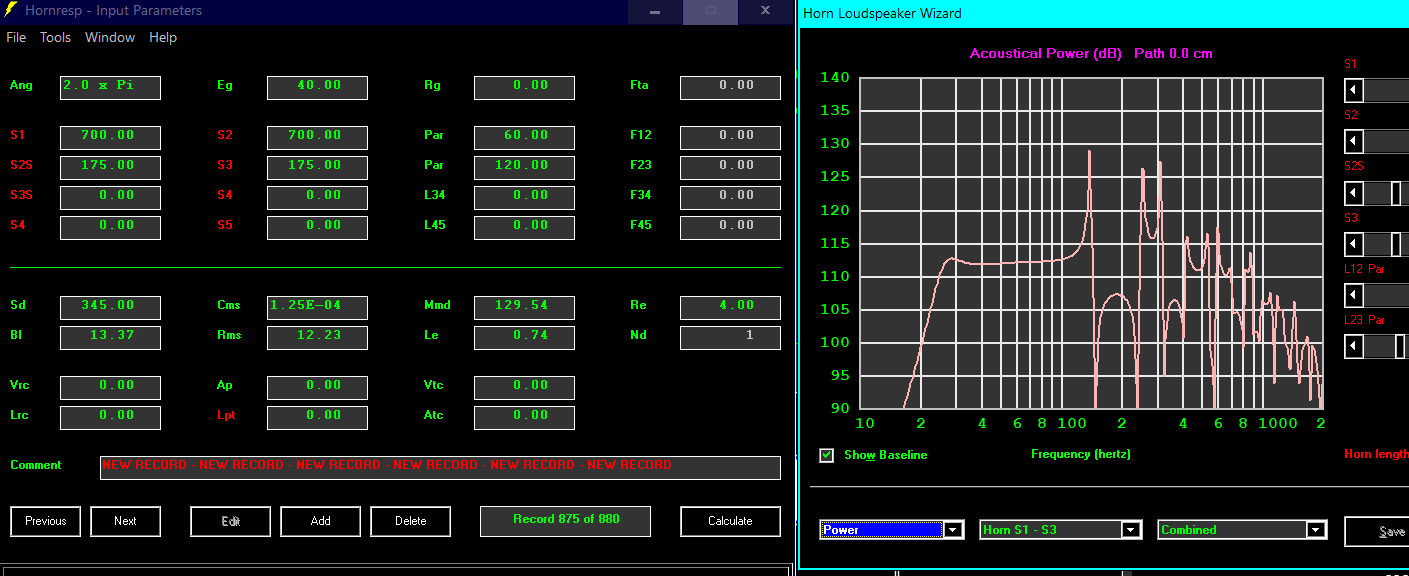Minimize the Hornresp Input Parameters window

tap(655, 11)
